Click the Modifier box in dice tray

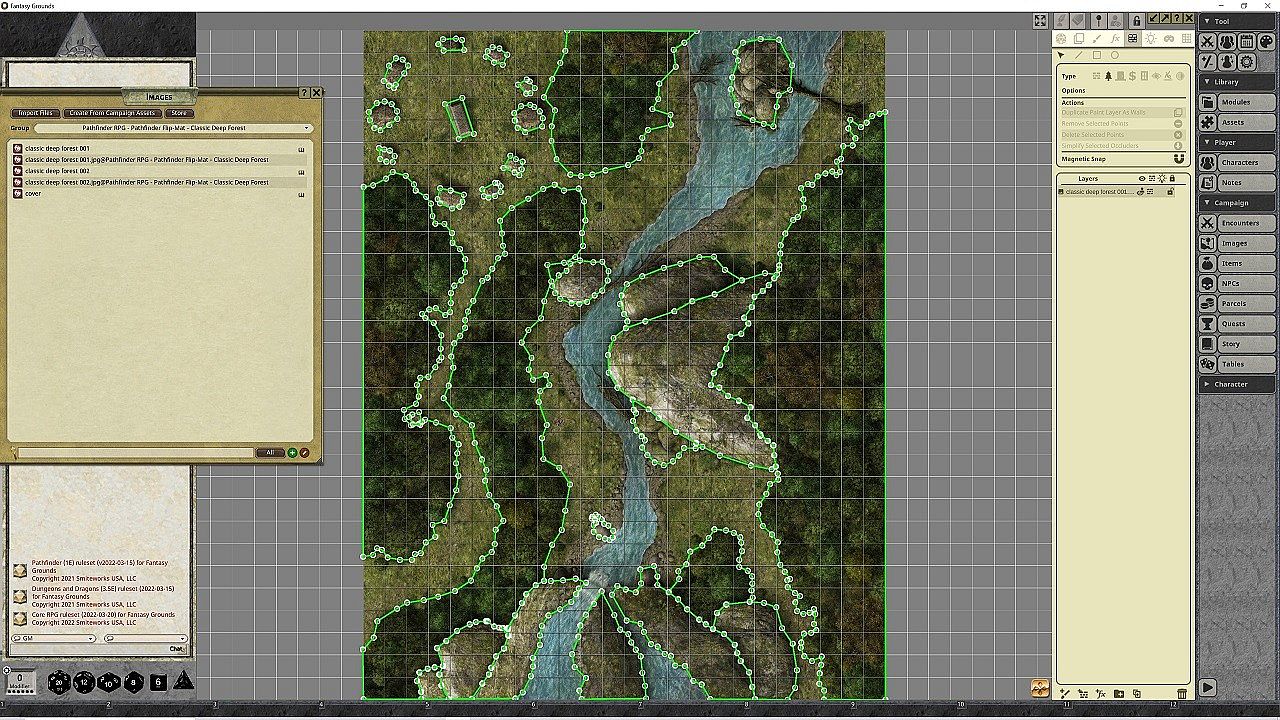coord(20,682)
